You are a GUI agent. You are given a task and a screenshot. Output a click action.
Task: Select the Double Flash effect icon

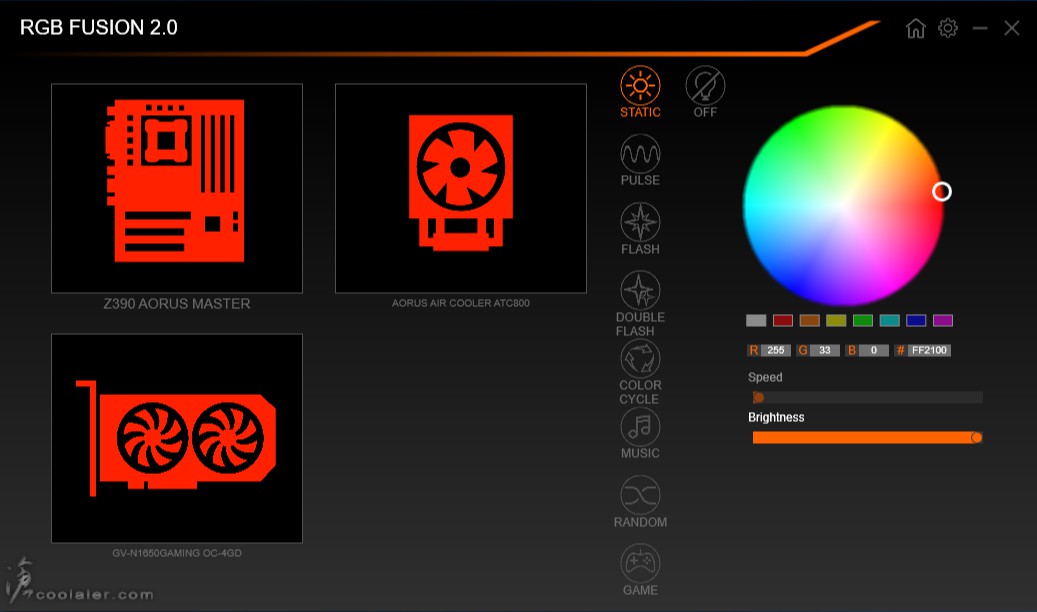click(x=640, y=290)
